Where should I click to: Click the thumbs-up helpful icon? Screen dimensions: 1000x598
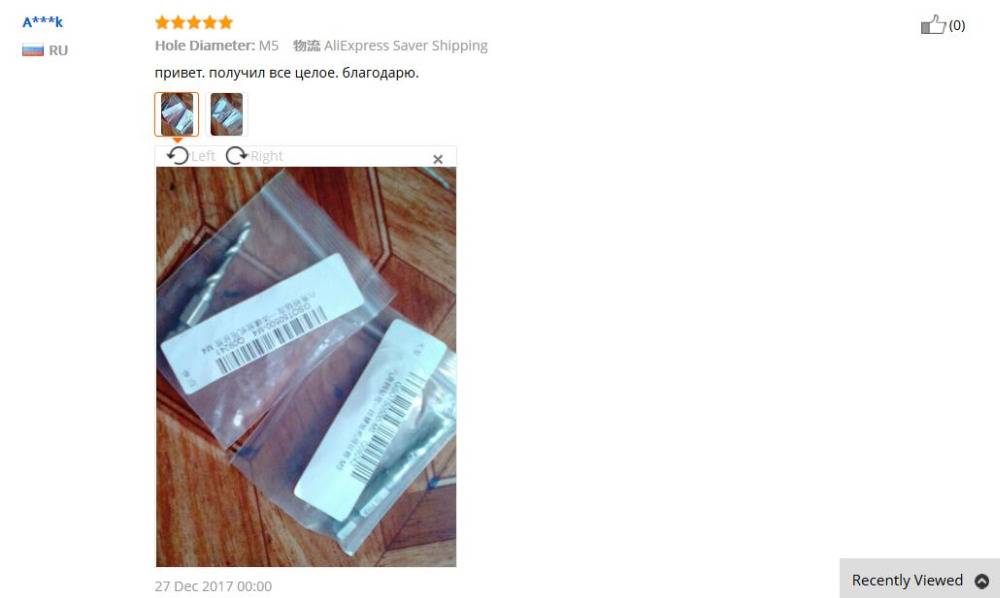933,25
